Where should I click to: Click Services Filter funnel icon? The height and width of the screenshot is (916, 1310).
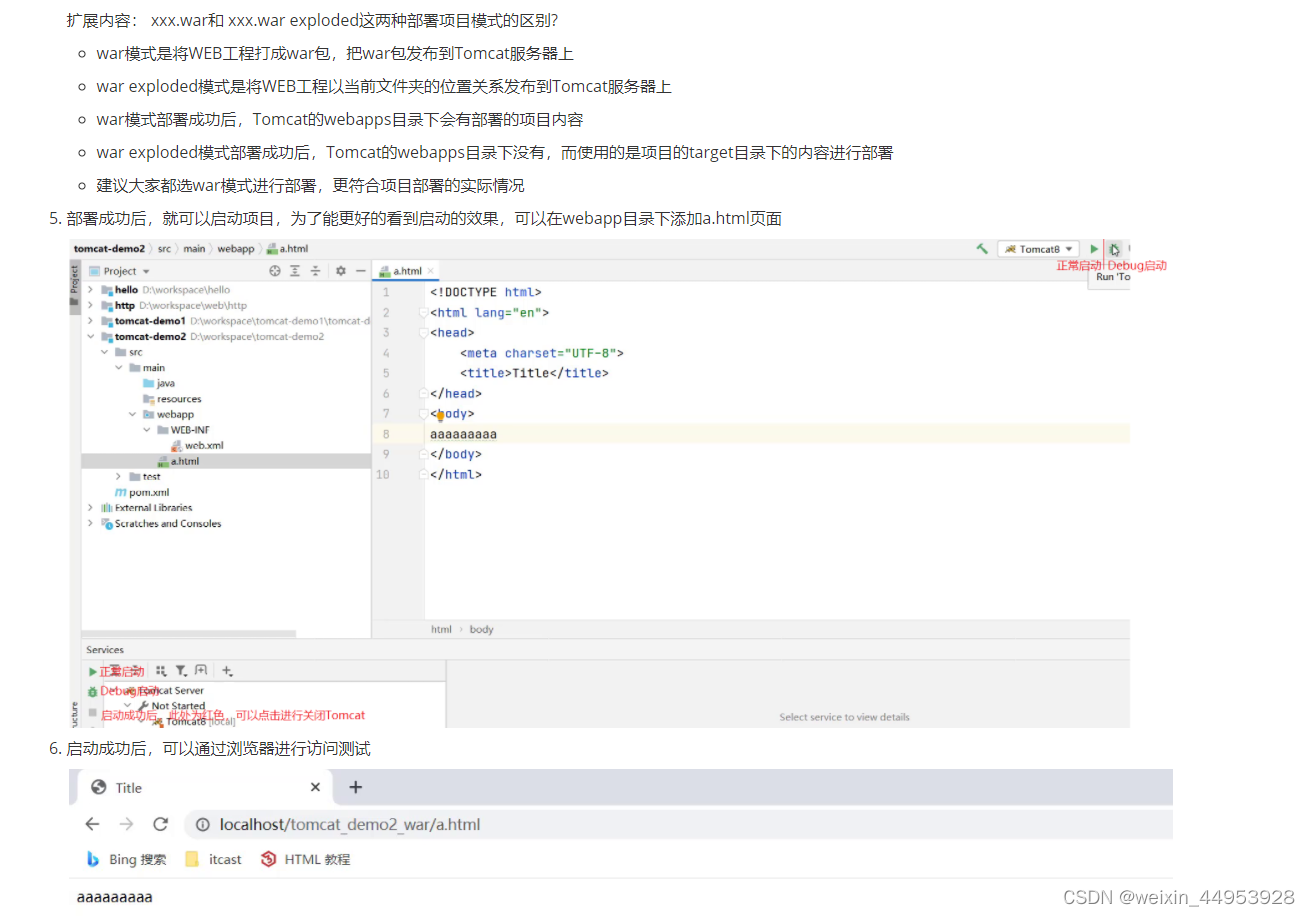(x=181, y=671)
